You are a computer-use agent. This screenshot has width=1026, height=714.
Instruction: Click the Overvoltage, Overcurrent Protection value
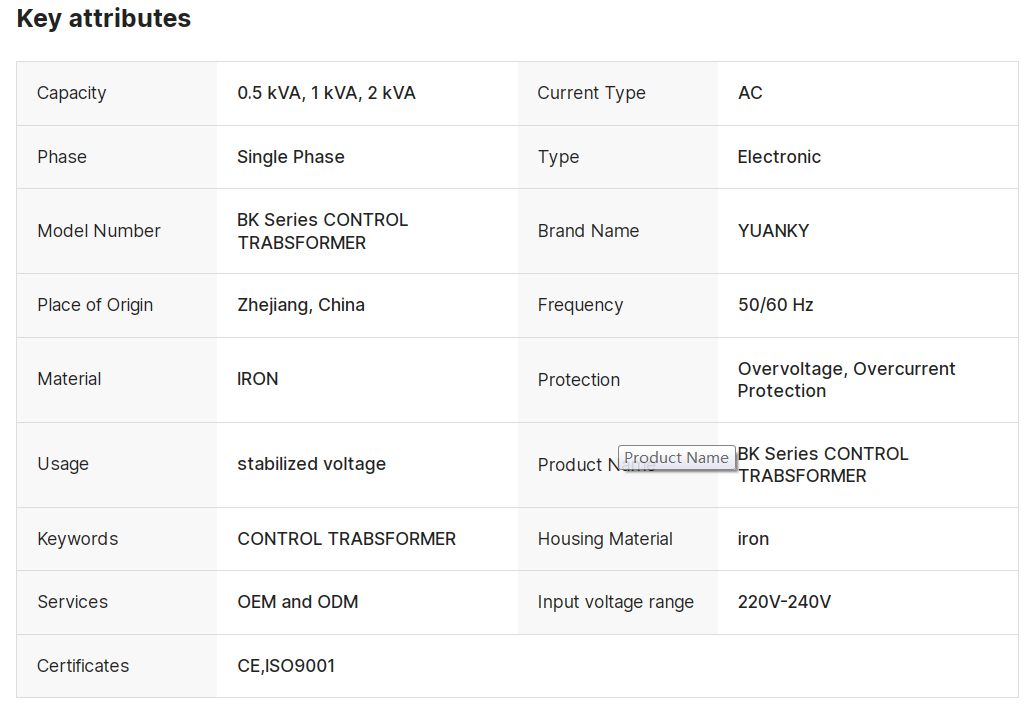[x=846, y=380]
